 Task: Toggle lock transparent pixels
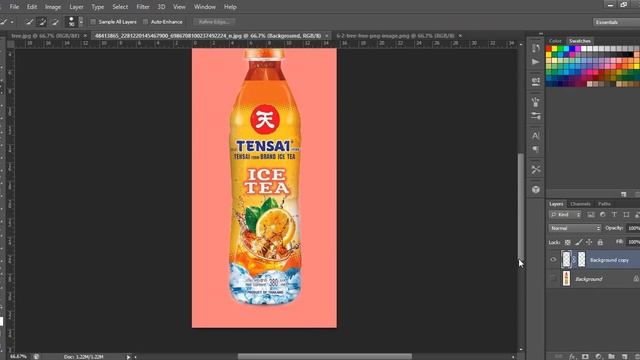click(x=568, y=242)
